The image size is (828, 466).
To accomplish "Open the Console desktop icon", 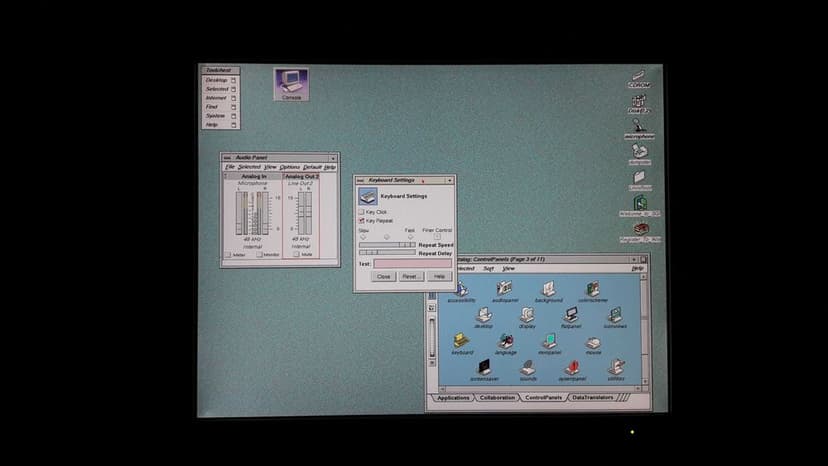I will point(291,84).
